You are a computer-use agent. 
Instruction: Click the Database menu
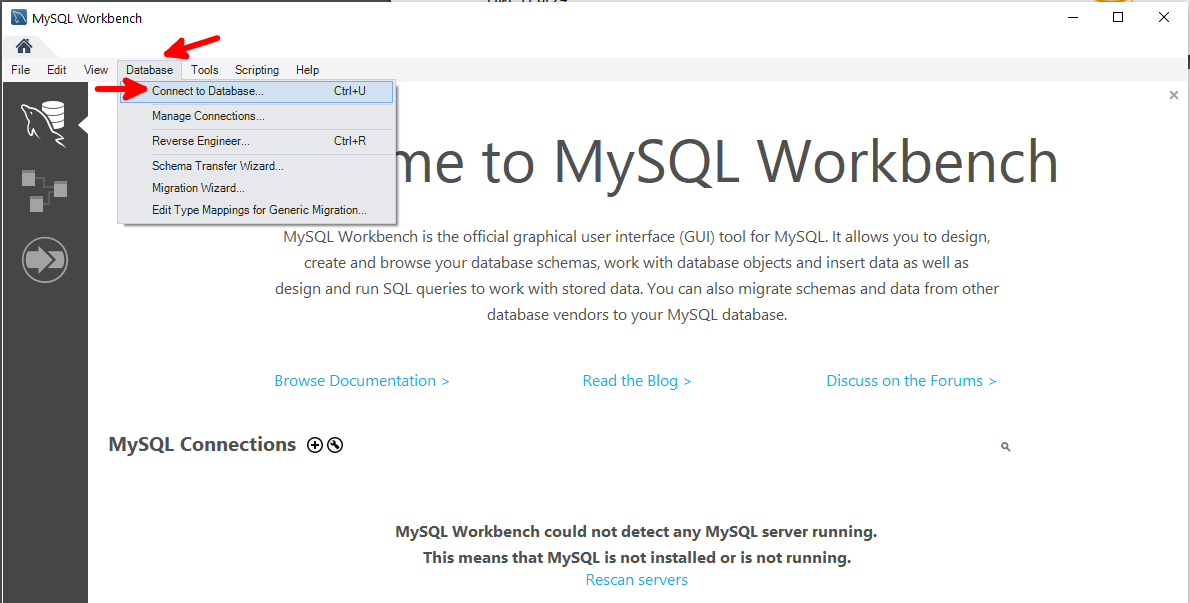coord(150,70)
